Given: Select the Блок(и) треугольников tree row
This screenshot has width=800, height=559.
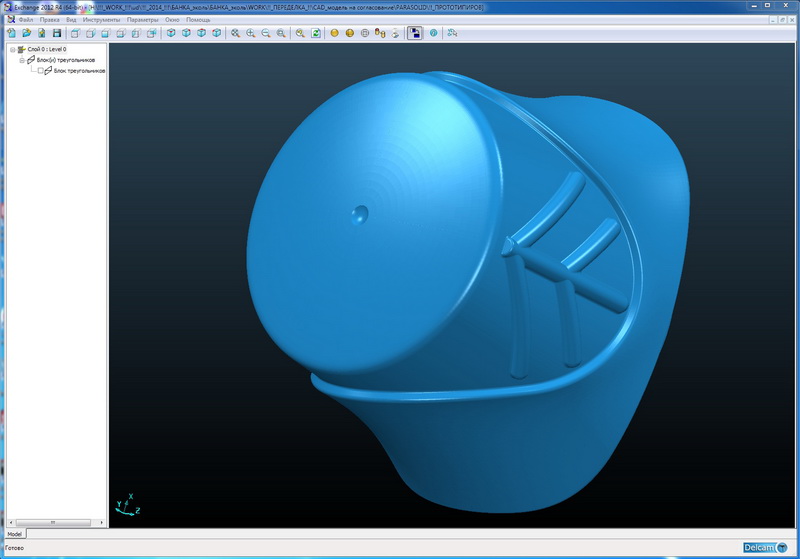Looking at the screenshot, I should pyautogui.click(x=65, y=60).
